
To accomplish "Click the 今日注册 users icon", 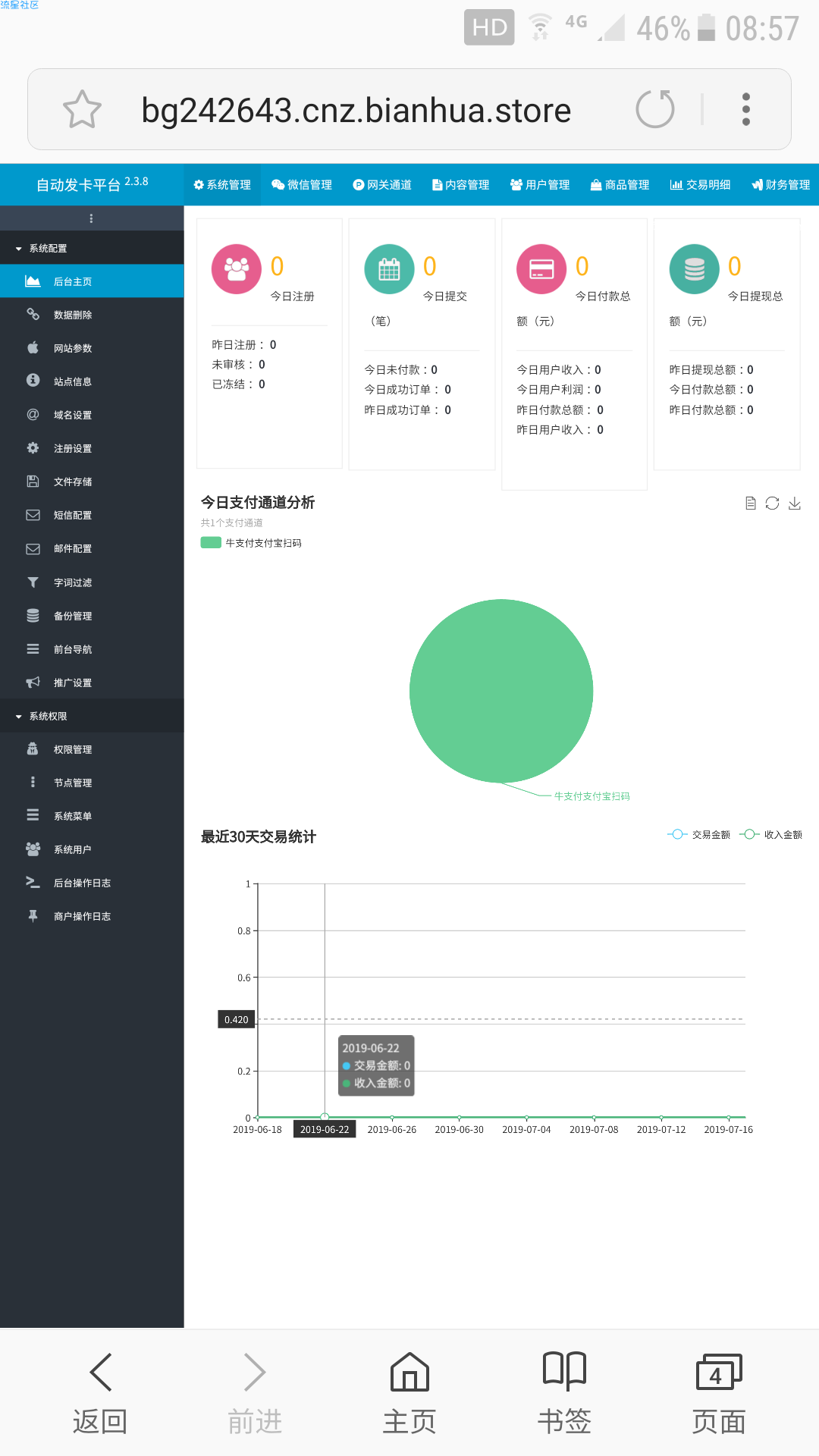I will (237, 268).
